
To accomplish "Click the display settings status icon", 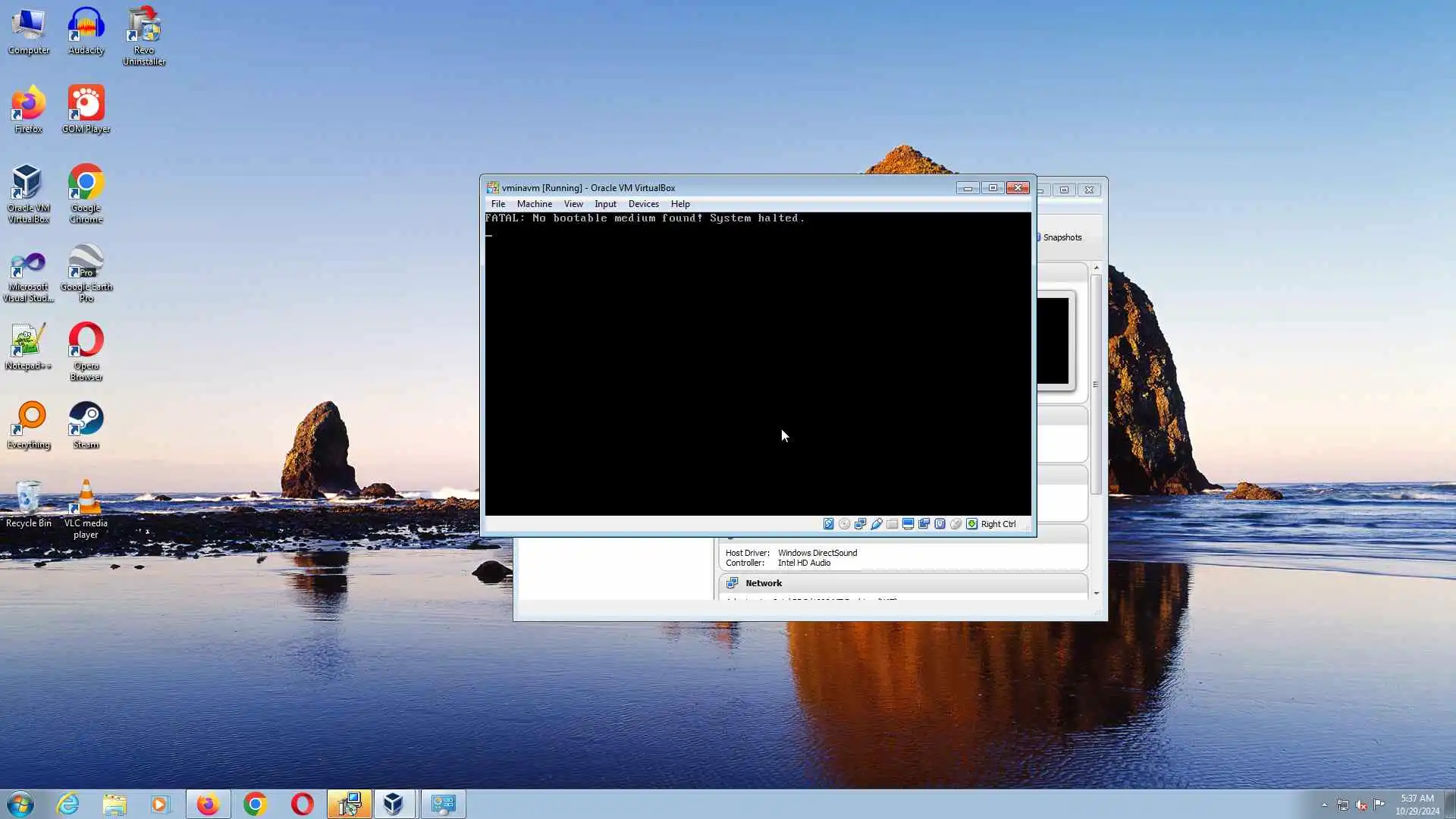I will pyautogui.click(x=908, y=524).
